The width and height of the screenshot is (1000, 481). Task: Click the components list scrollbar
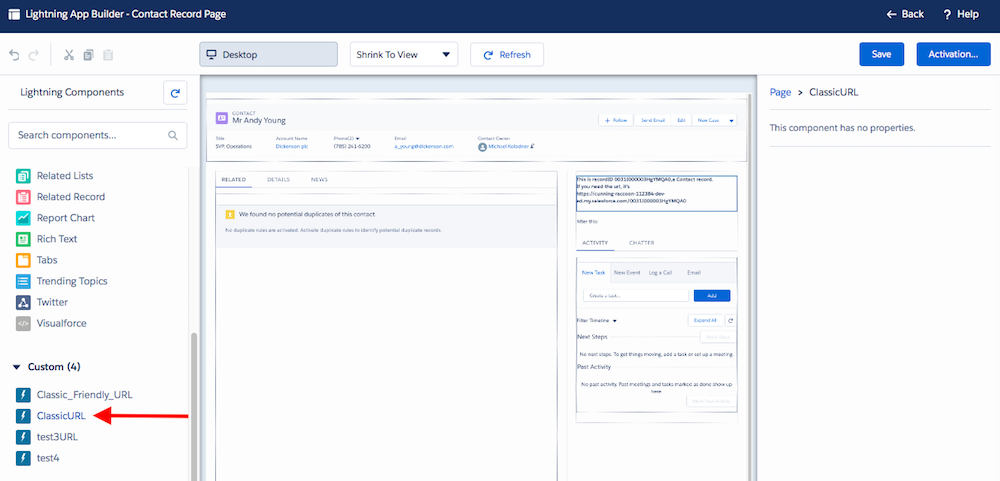194,406
